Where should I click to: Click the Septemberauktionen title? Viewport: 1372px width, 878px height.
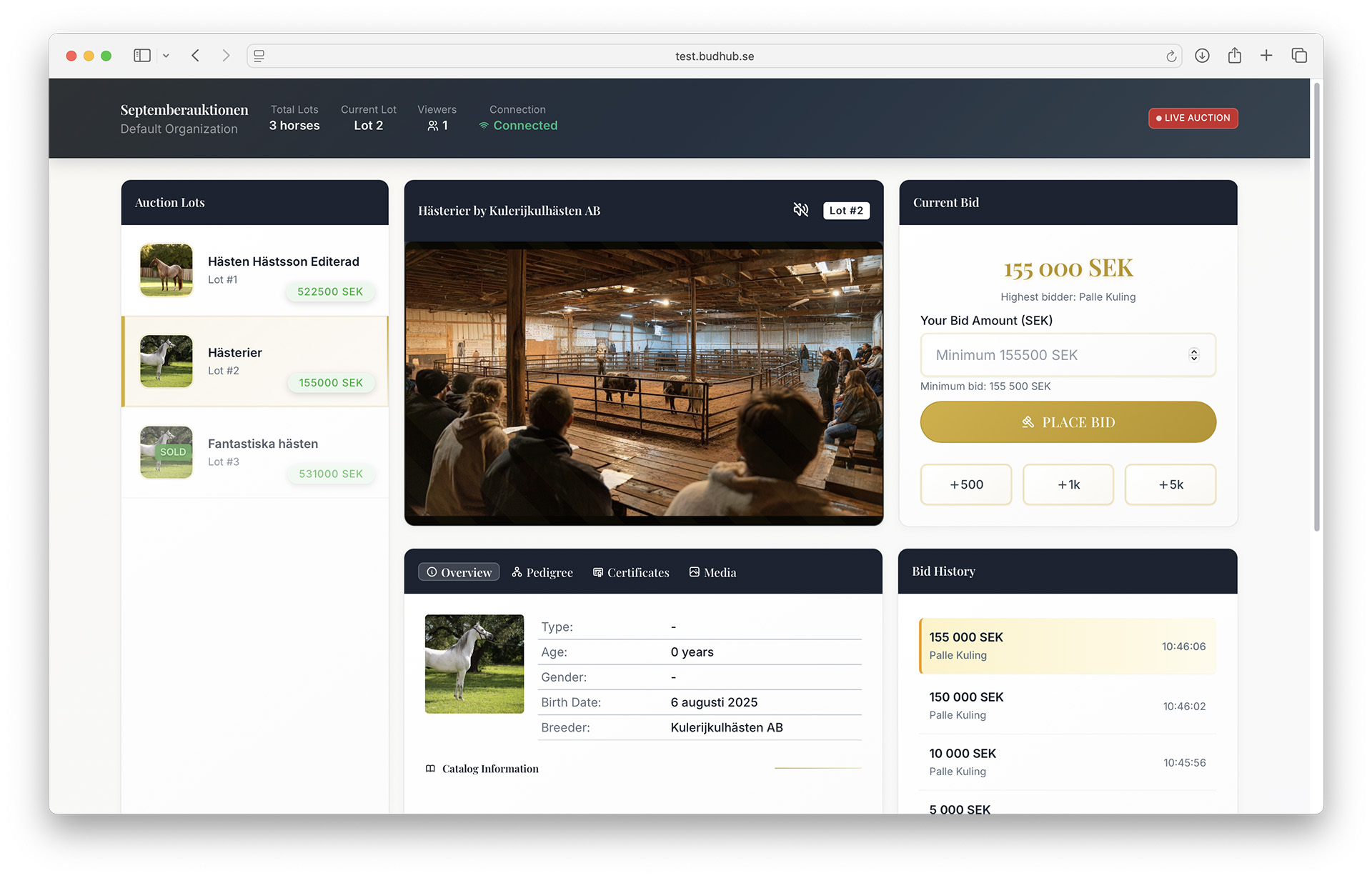coord(184,110)
